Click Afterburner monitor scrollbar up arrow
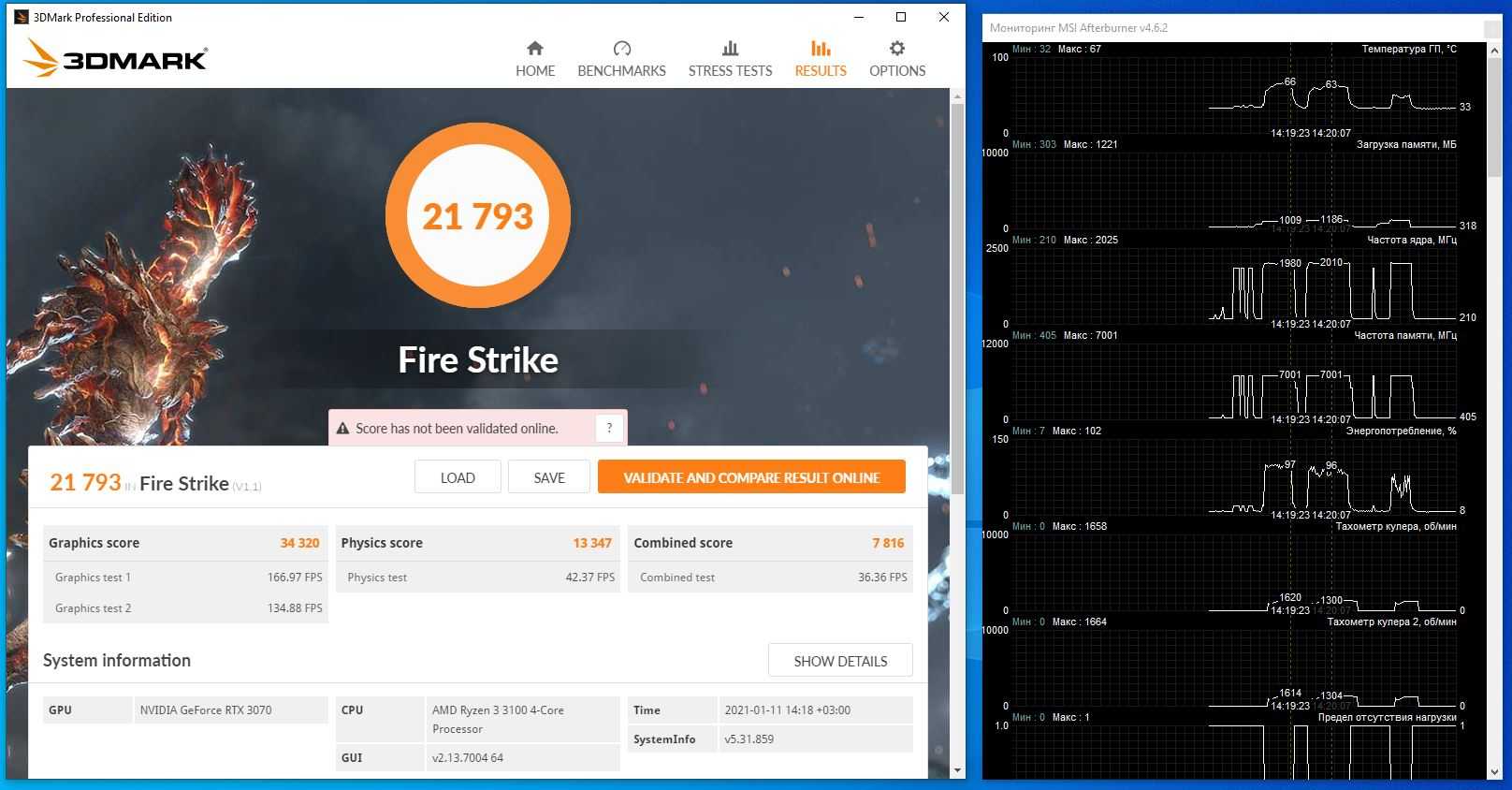Viewport: 1512px width, 790px height. pos(1494,50)
